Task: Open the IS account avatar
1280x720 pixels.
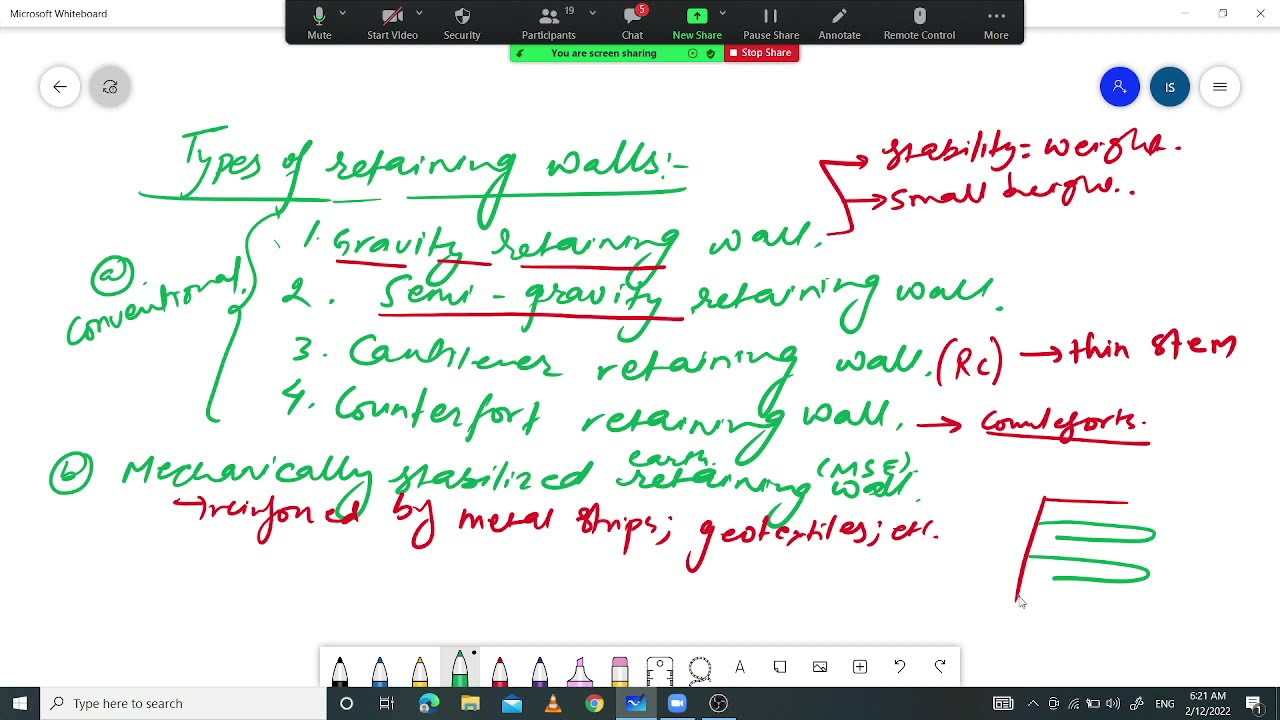Action: 1170,87
